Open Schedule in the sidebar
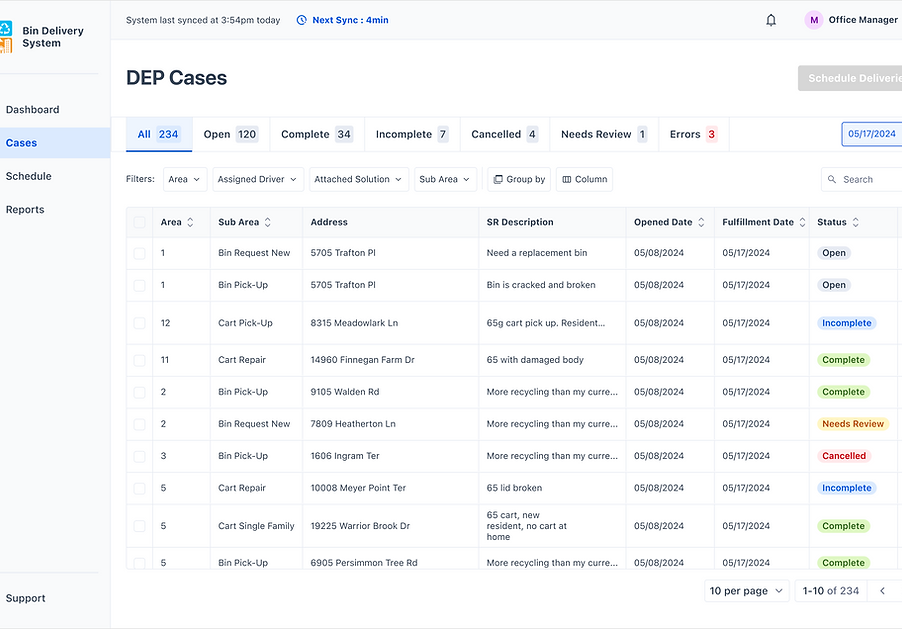This screenshot has height=629, width=902. [29, 176]
